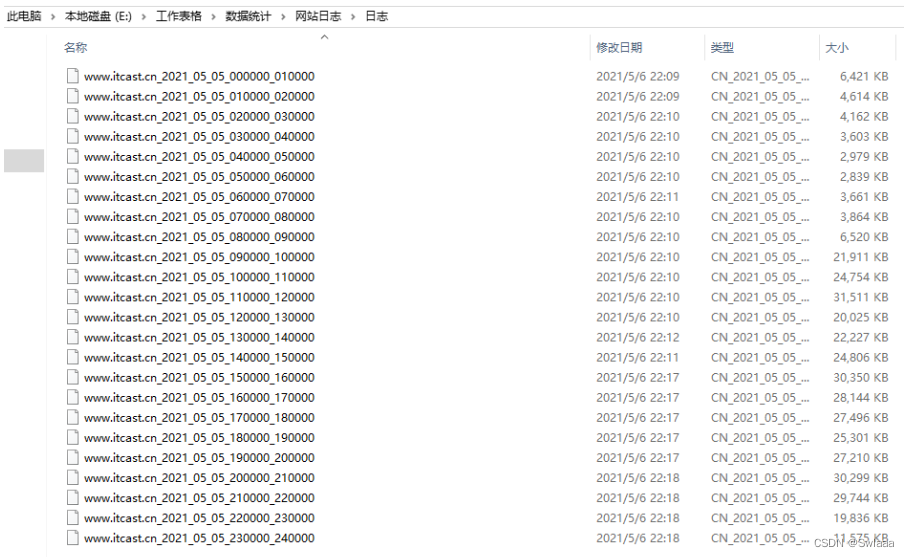
Task: Click file icon of www.itcast.cn_2021_05_05_210000_220000
Action: click(x=72, y=498)
